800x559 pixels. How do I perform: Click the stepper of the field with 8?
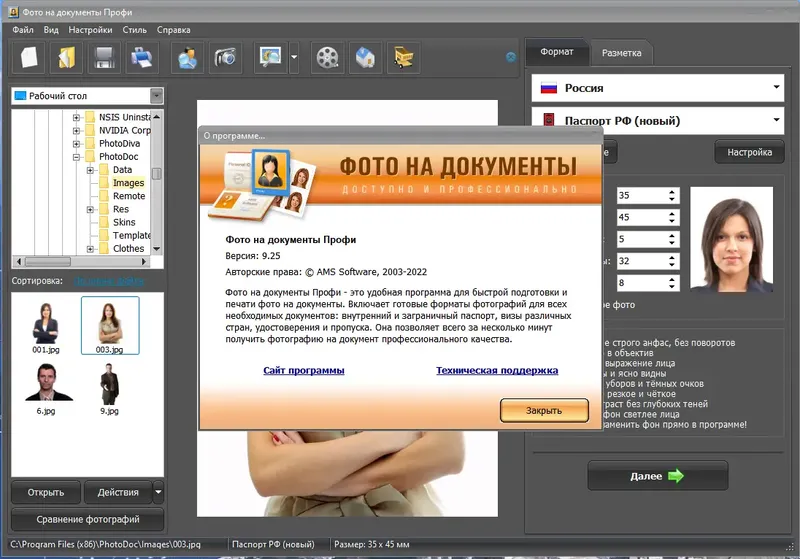pos(672,283)
